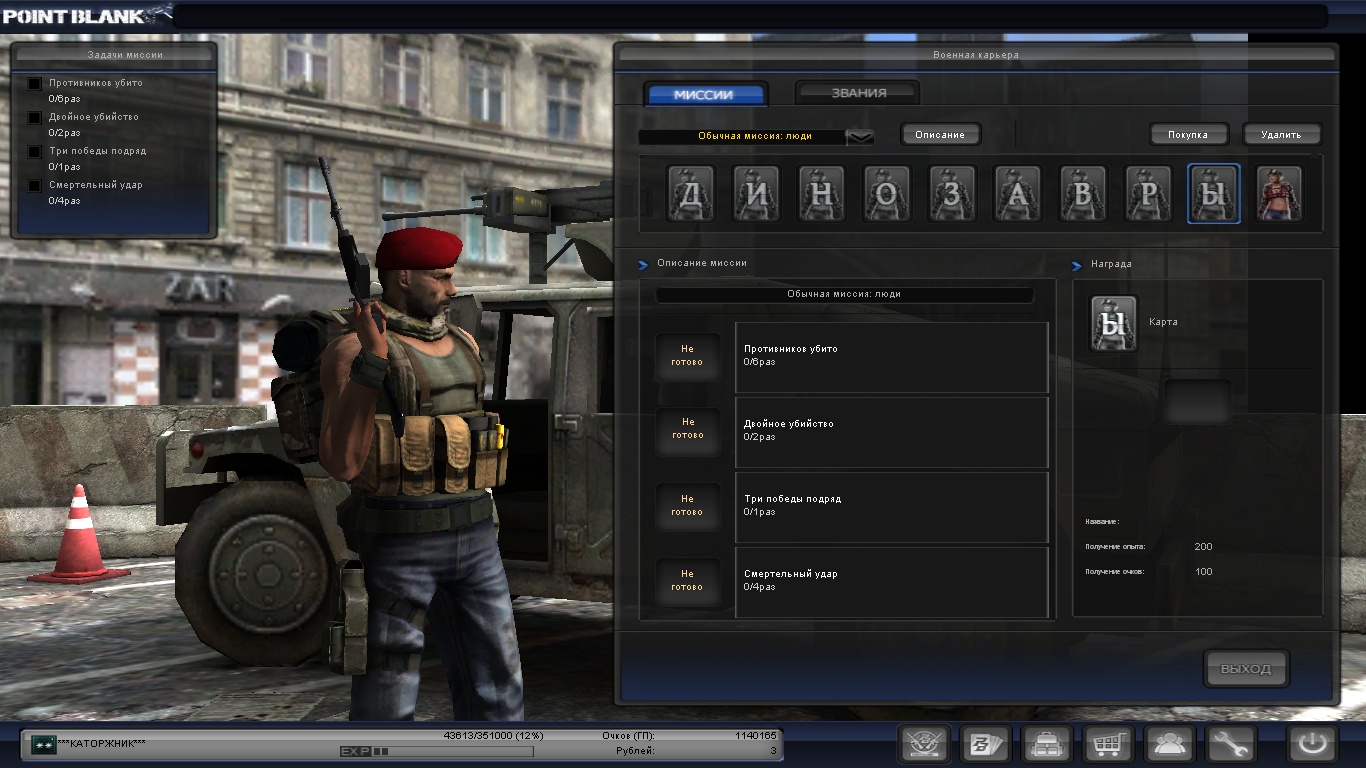This screenshot has width=1366, height=768.
Task: Toggle the Противников убито task checkbox
Action: click(35, 84)
